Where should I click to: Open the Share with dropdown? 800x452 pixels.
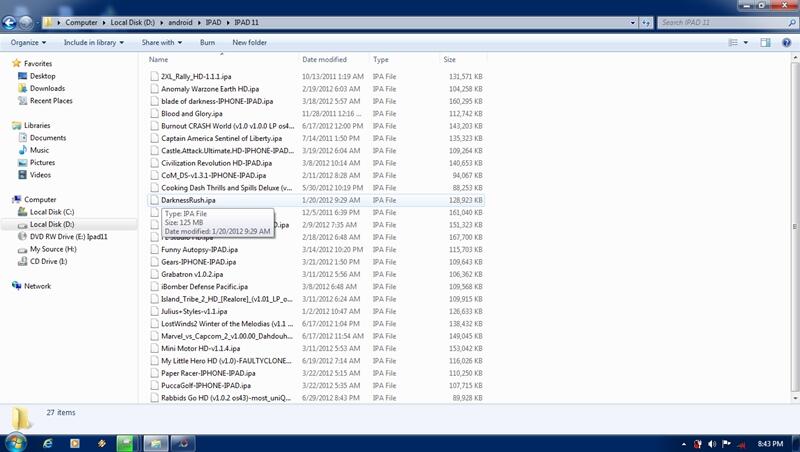pyautogui.click(x=162, y=42)
